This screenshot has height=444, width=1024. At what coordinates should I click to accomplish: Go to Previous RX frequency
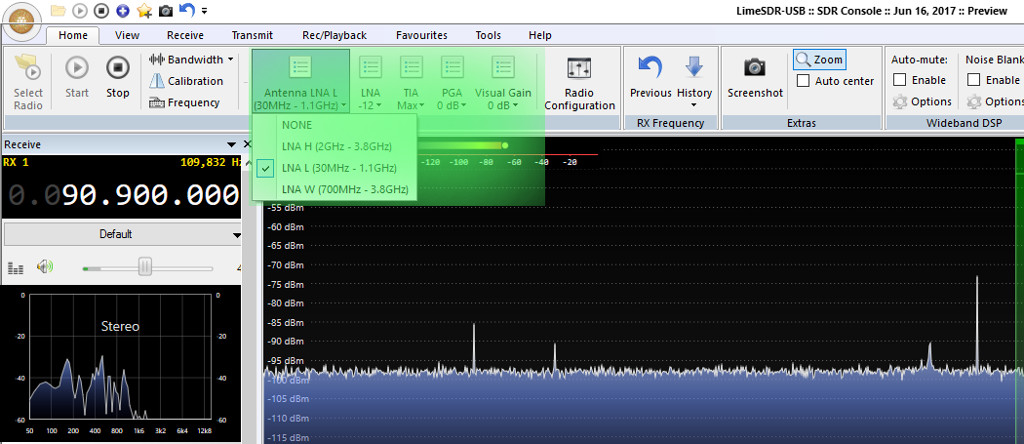[650, 77]
